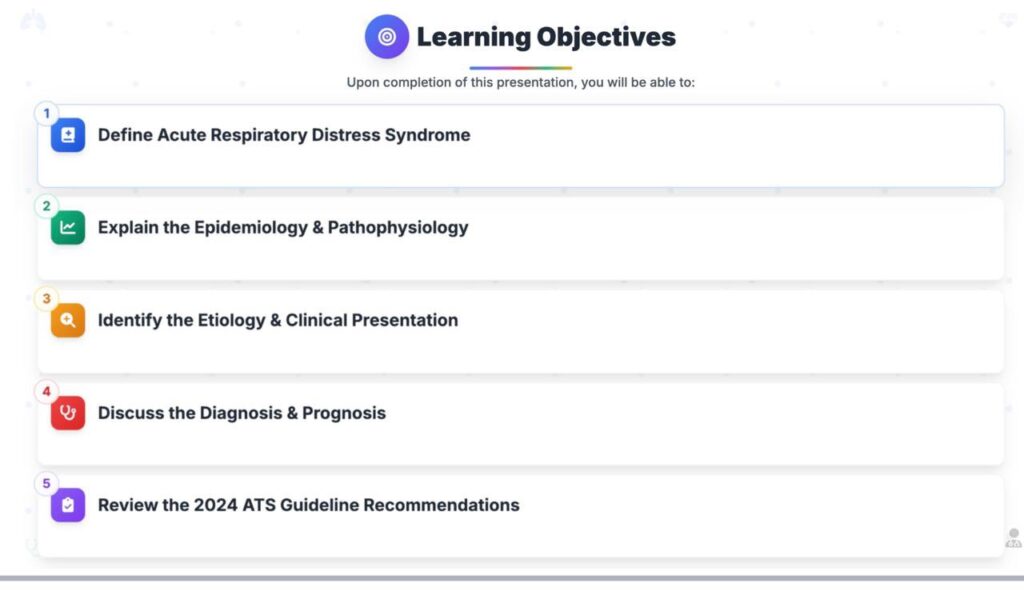Click the gray person icon at right edge
This screenshot has height=591, width=1024.
point(1014,538)
